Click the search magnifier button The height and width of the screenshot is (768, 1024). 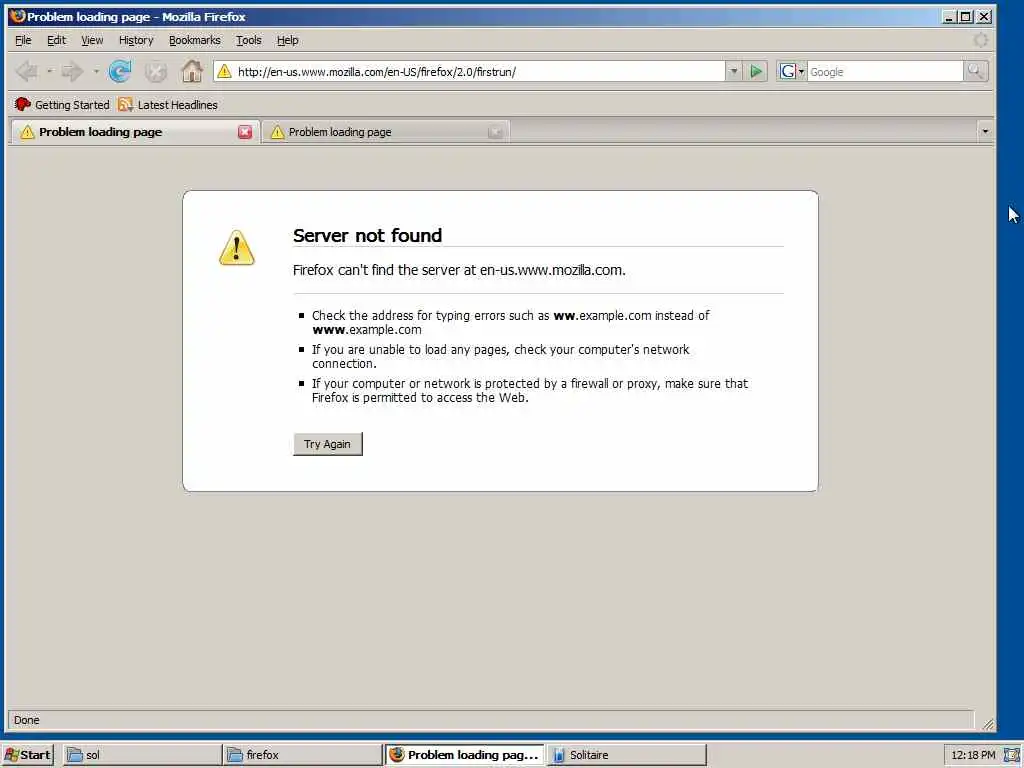point(975,71)
